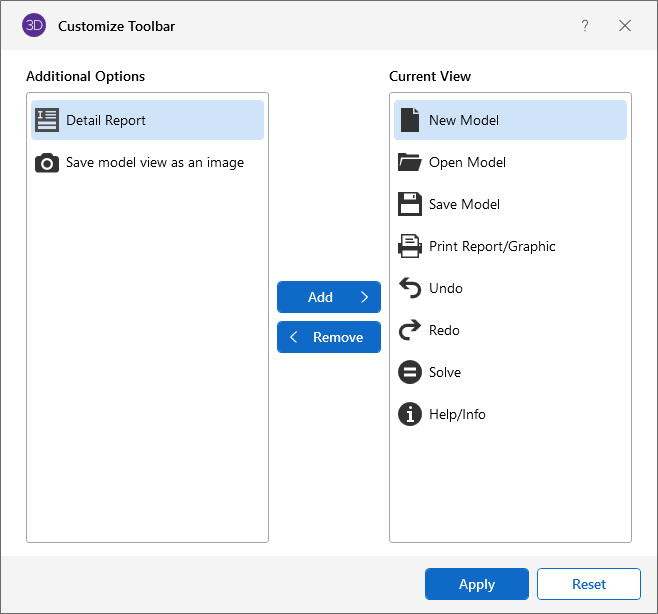Close the Customize Toolbar dialog
This screenshot has height=614, width=658.
pos(625,26)
